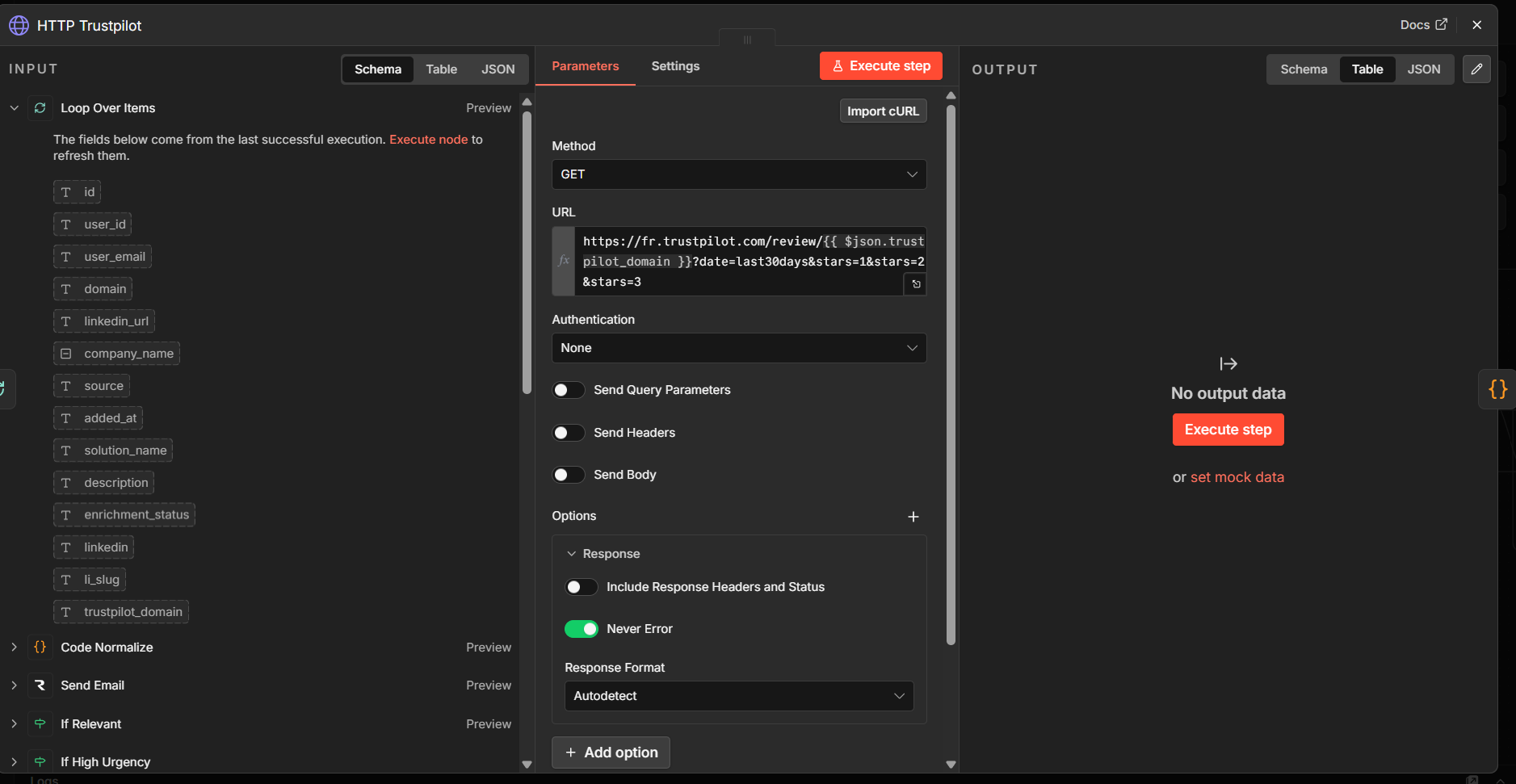Click the linkedin field pill
Viewport: 1516px width, 784px height.
[94, 547]
